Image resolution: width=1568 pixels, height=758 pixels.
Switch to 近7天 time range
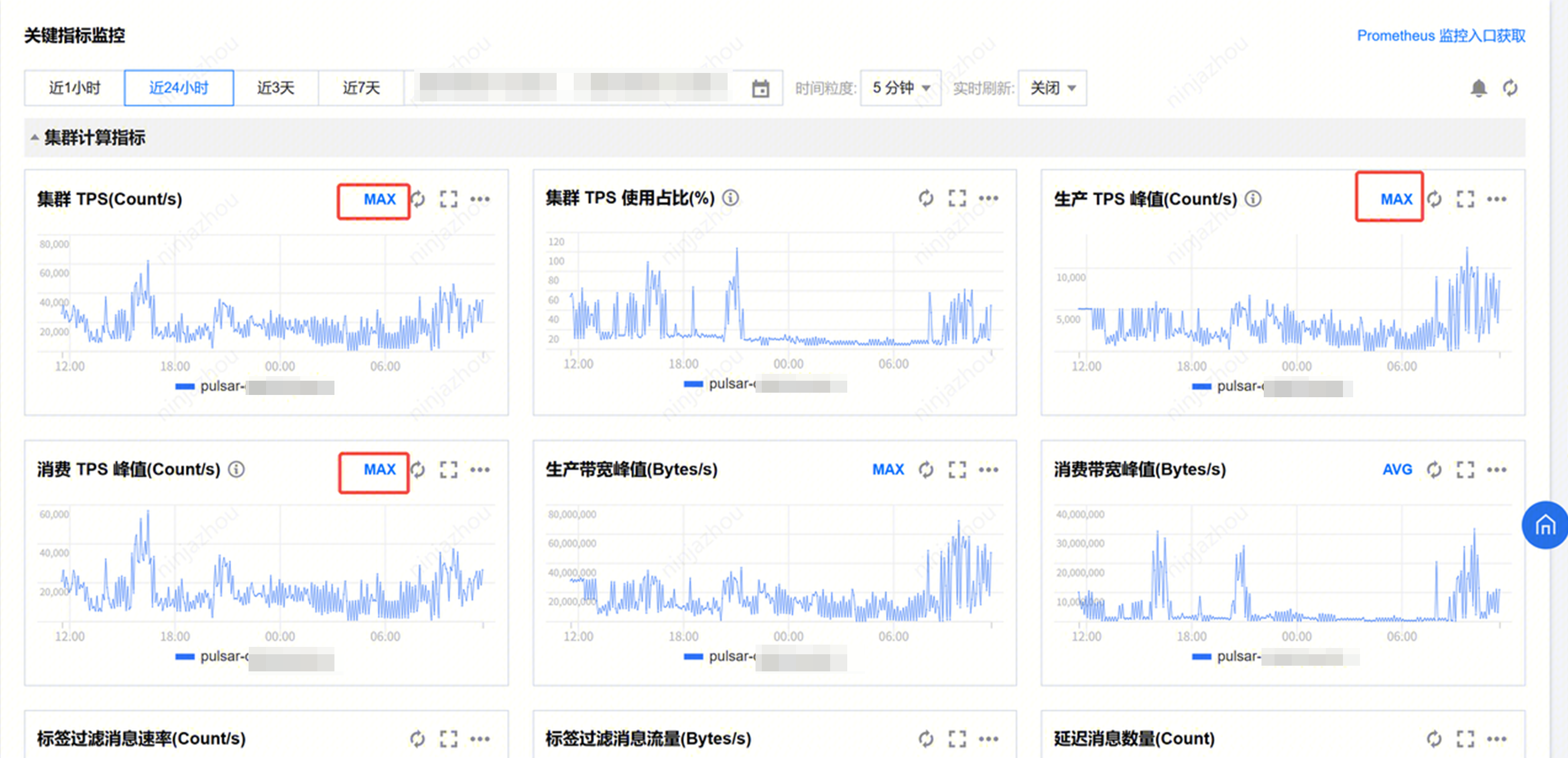click(x=361, y=88)
